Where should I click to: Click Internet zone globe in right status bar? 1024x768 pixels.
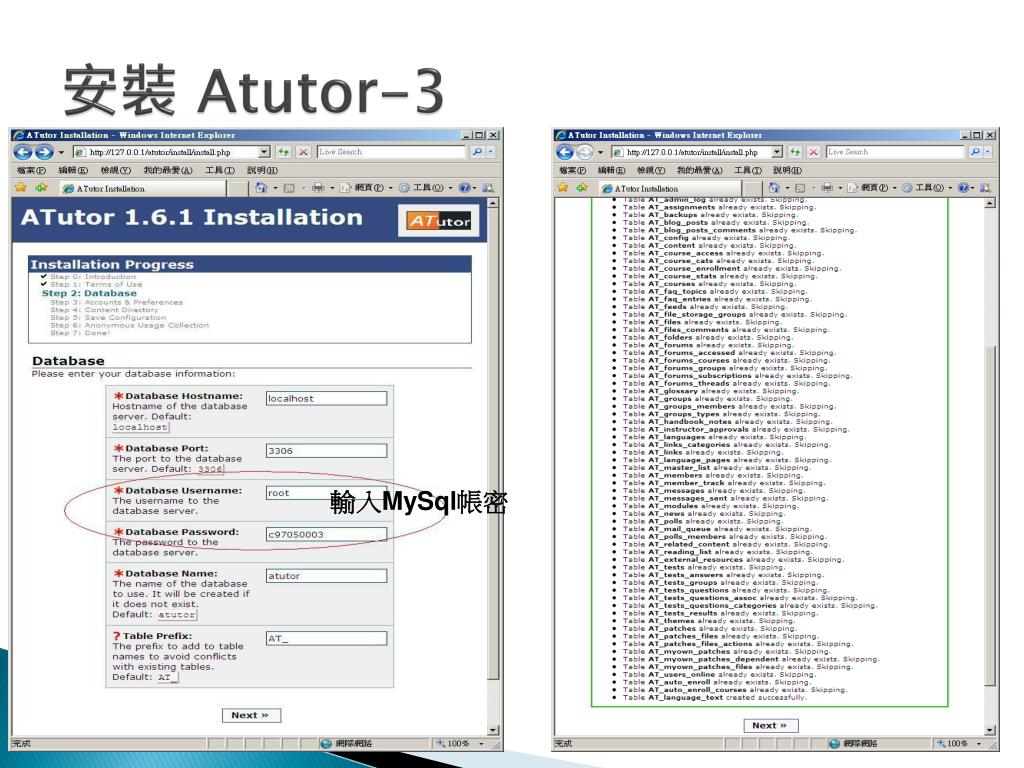(x=834, y=743)
